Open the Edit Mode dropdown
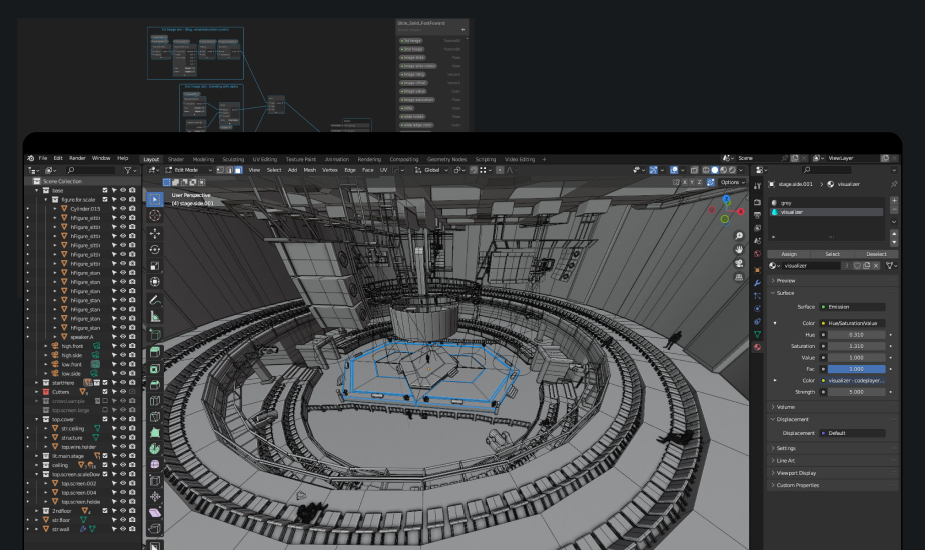925x550 pixels. pos(188,170)
